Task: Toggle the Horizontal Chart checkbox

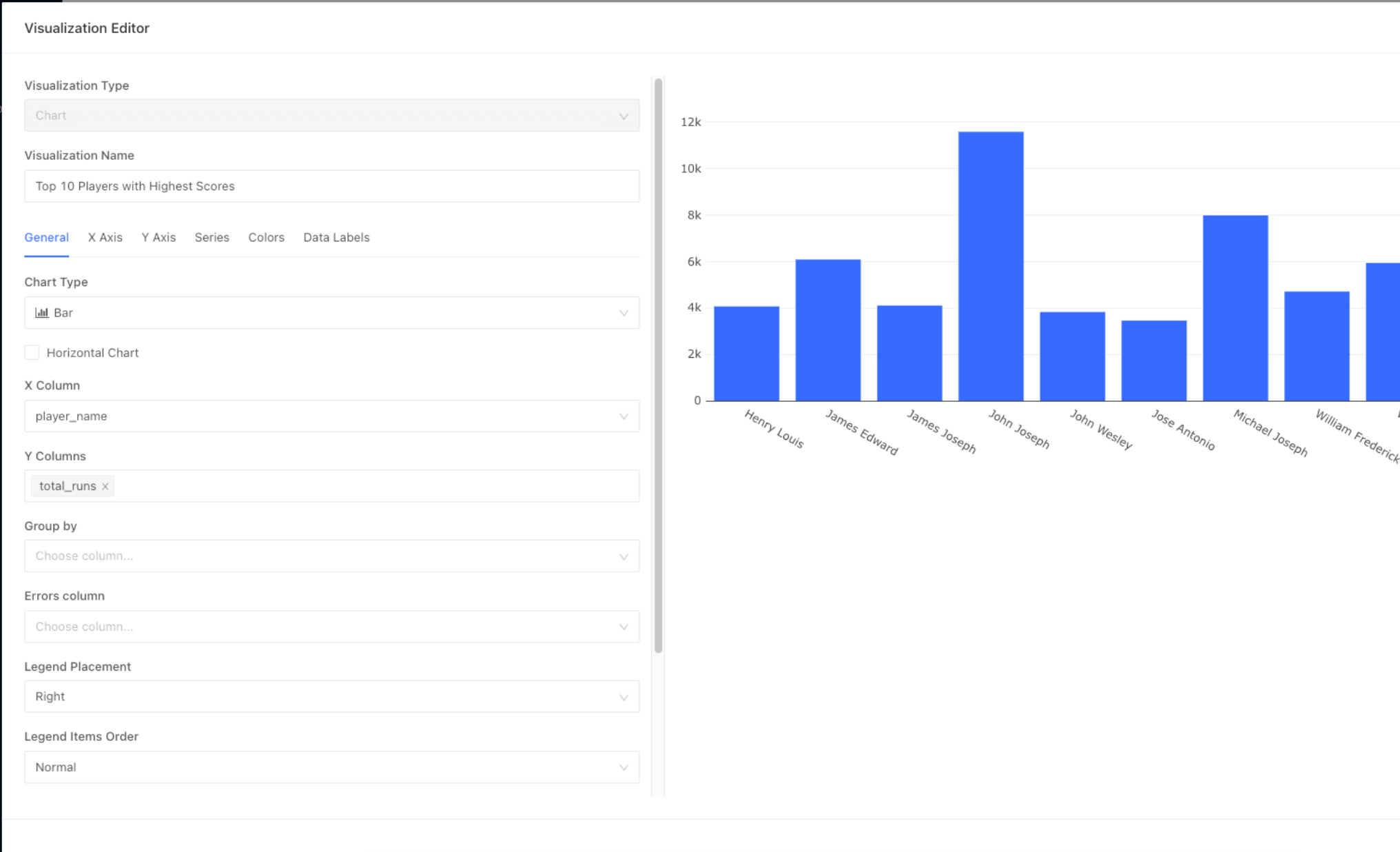Action: pyautogui.click(x=31, y=352)
